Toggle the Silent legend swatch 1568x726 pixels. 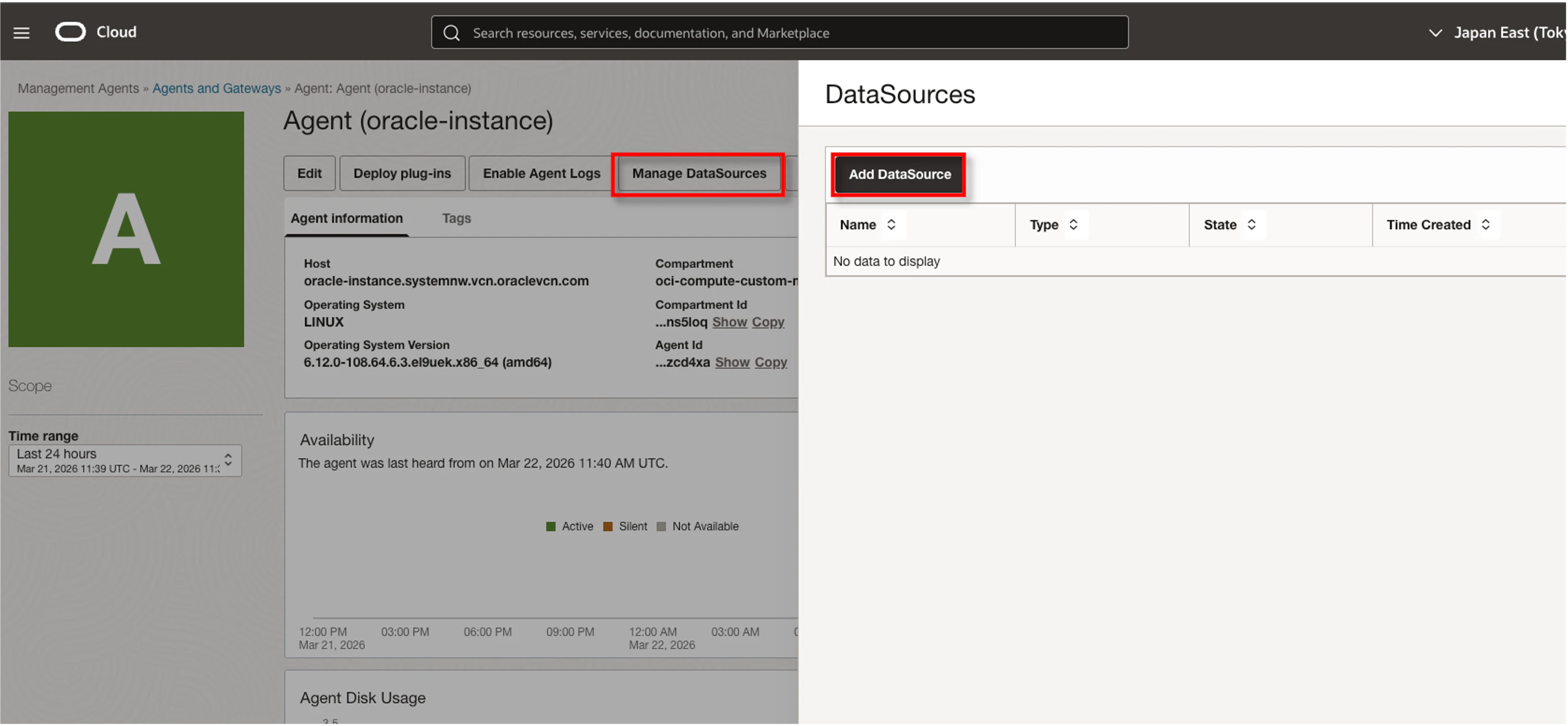[x=607, y=526]
